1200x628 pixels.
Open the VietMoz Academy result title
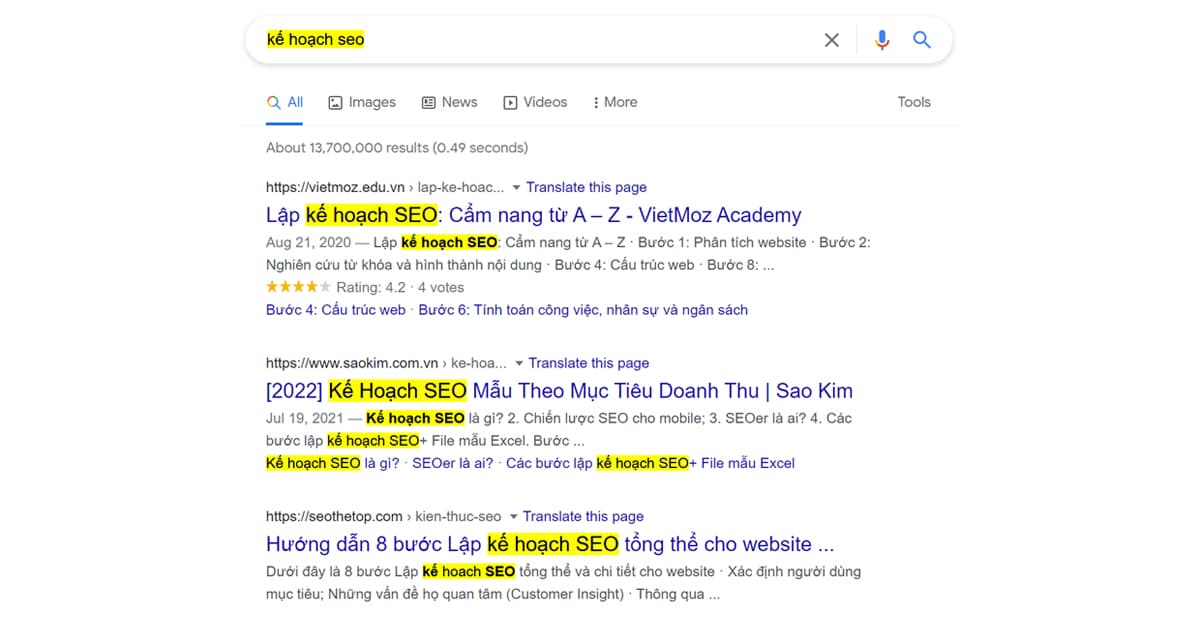pyautogui.click(x=534, y=215)
